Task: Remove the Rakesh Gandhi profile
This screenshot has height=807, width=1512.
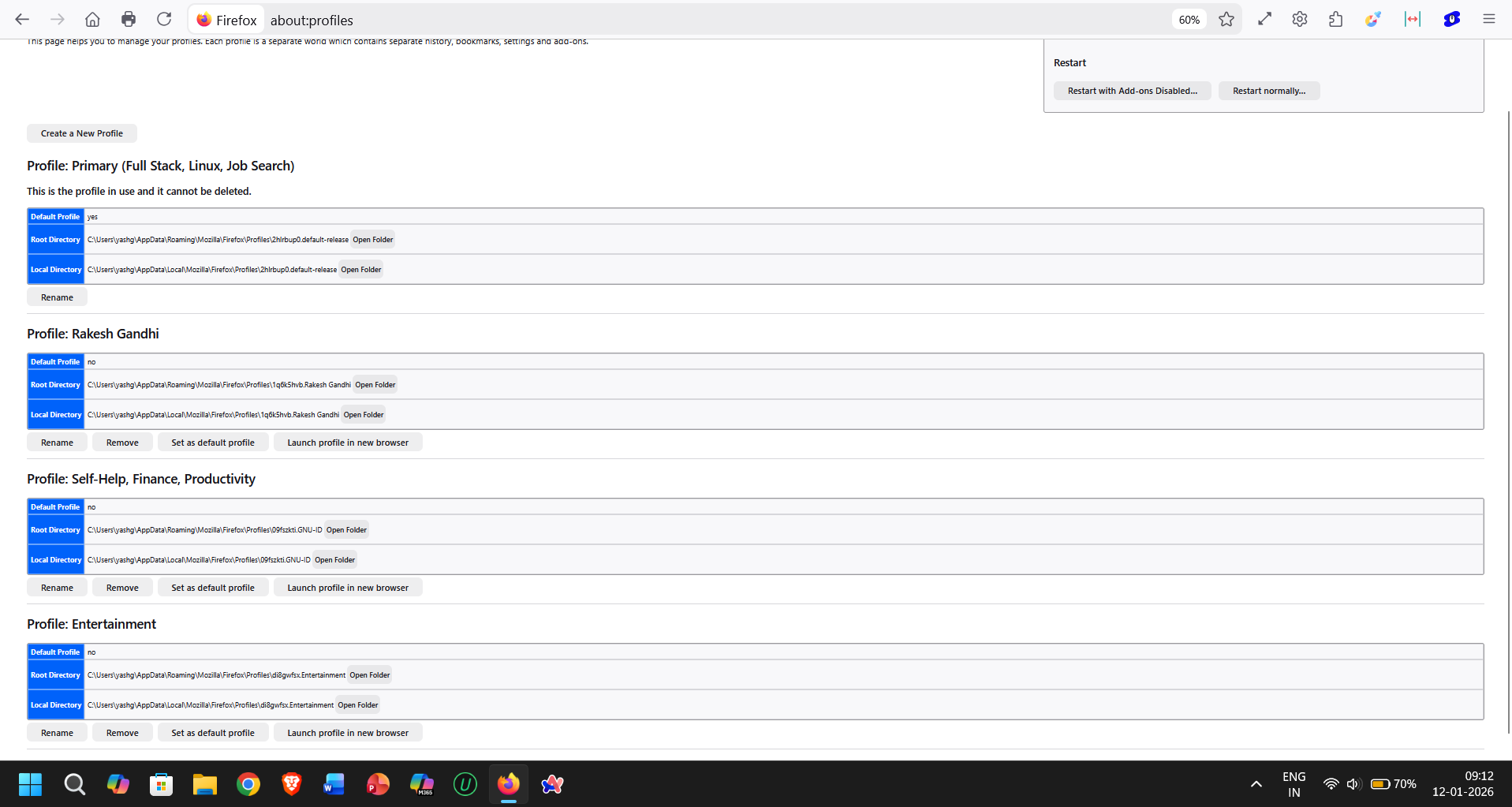Action: click(122, 443)
